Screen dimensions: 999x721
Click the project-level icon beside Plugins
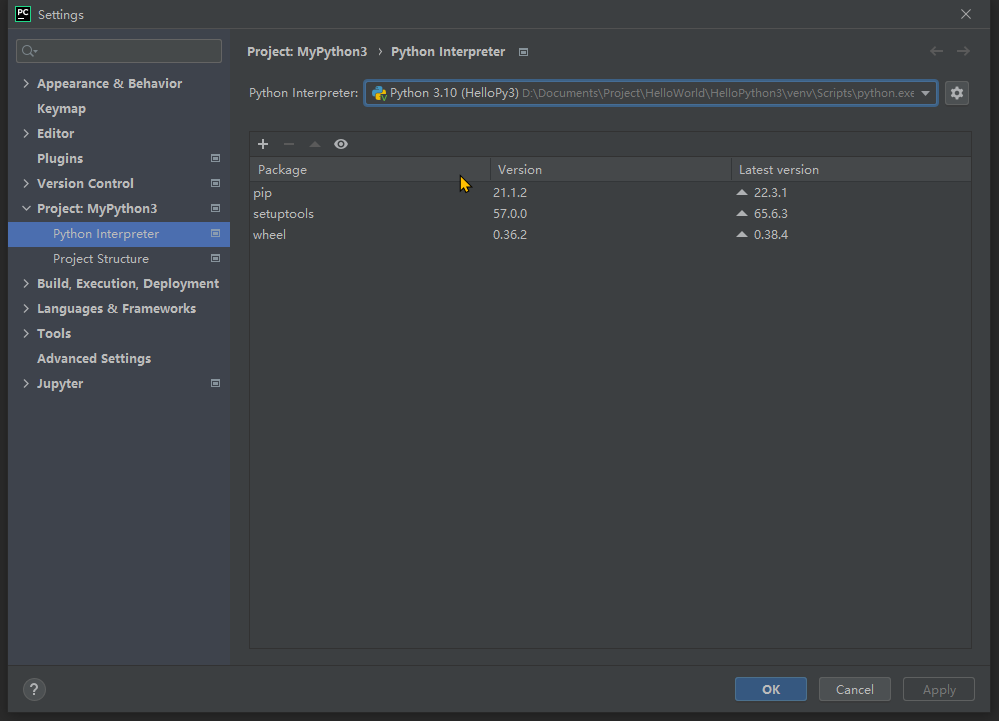click(215, 158)
